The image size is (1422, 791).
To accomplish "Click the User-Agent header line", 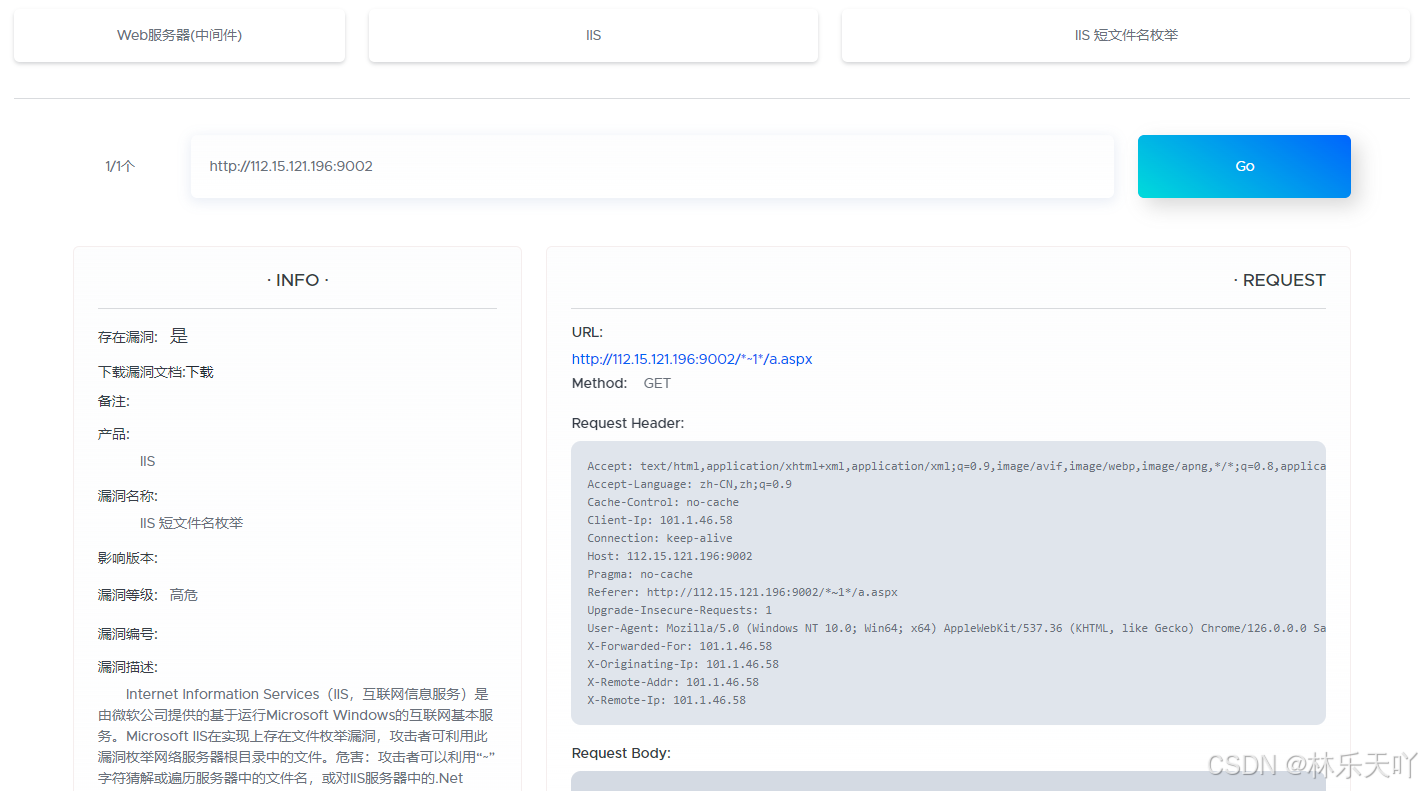I will [956, 628].
